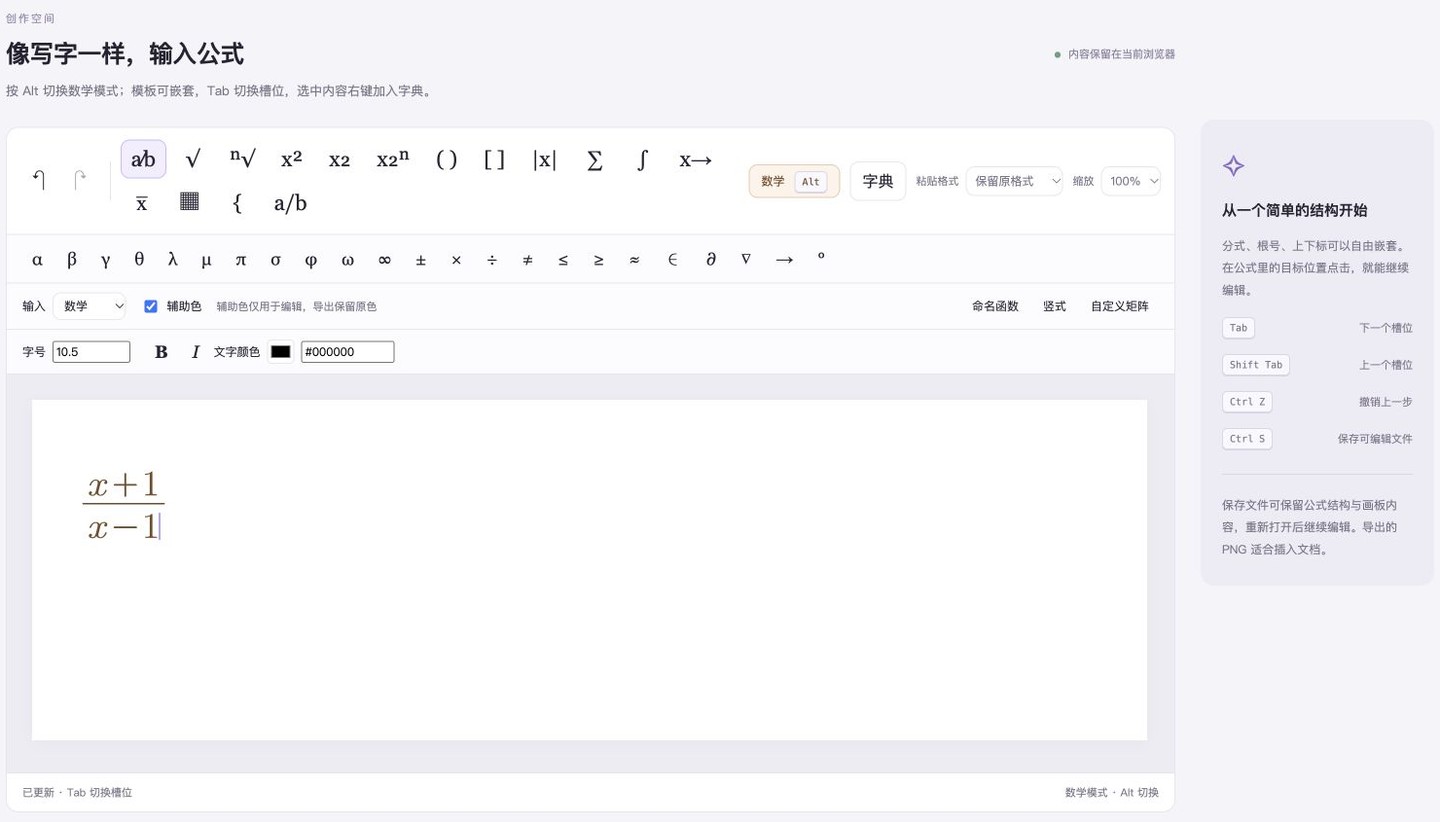Insert the Greek letter alpha α

coord(37,259)
